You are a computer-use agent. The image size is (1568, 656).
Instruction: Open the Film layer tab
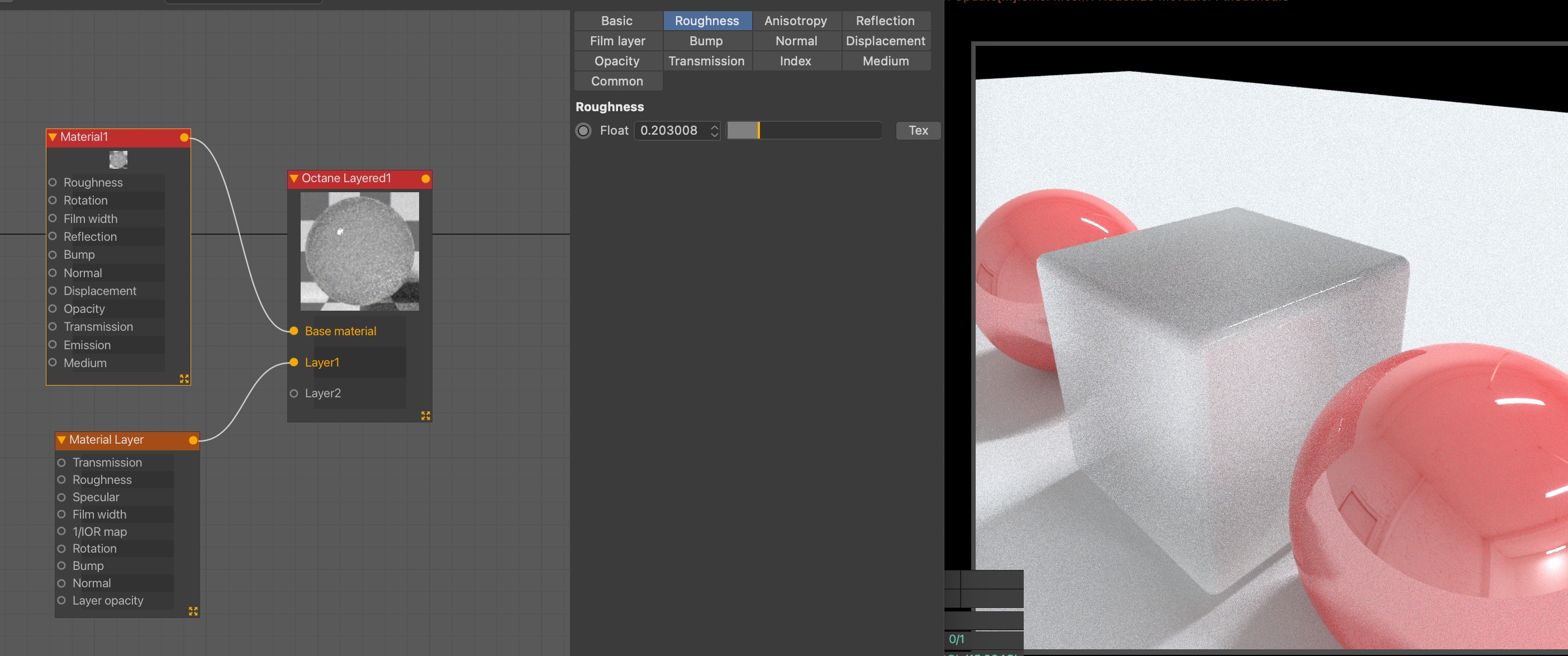coord(617,41)
